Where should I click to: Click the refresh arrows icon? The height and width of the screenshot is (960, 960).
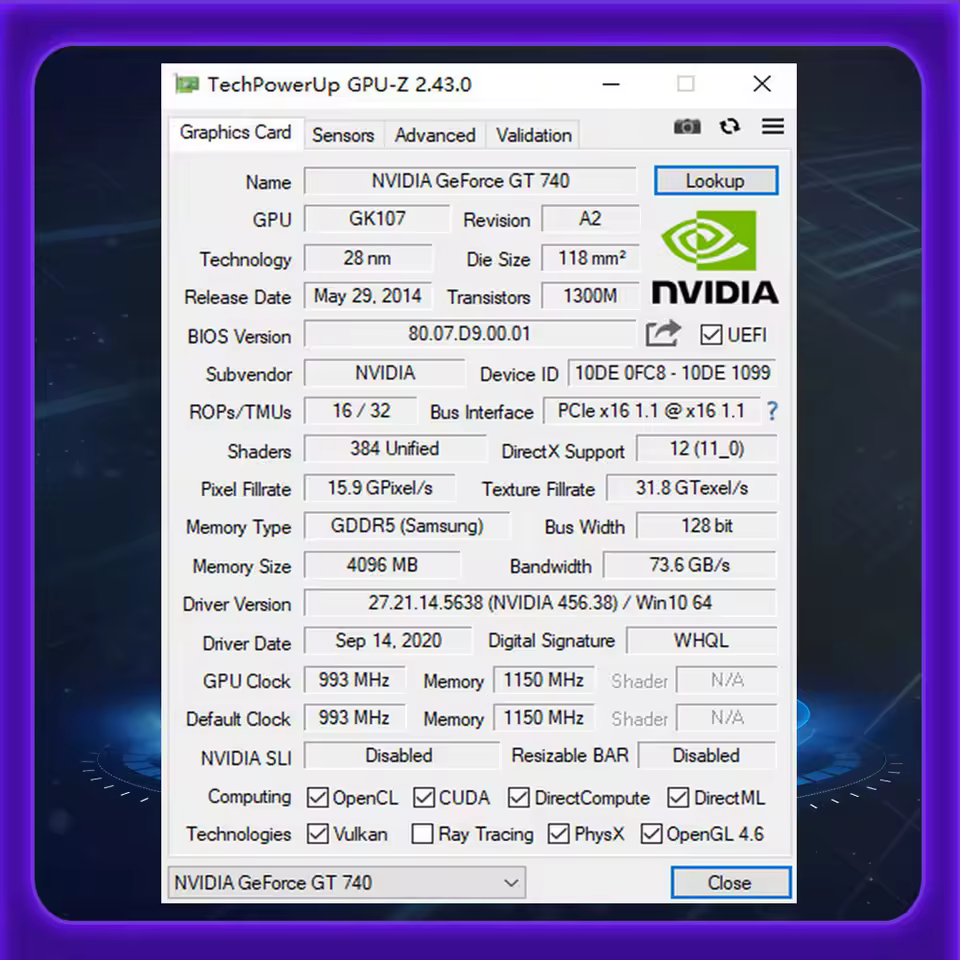730,127
